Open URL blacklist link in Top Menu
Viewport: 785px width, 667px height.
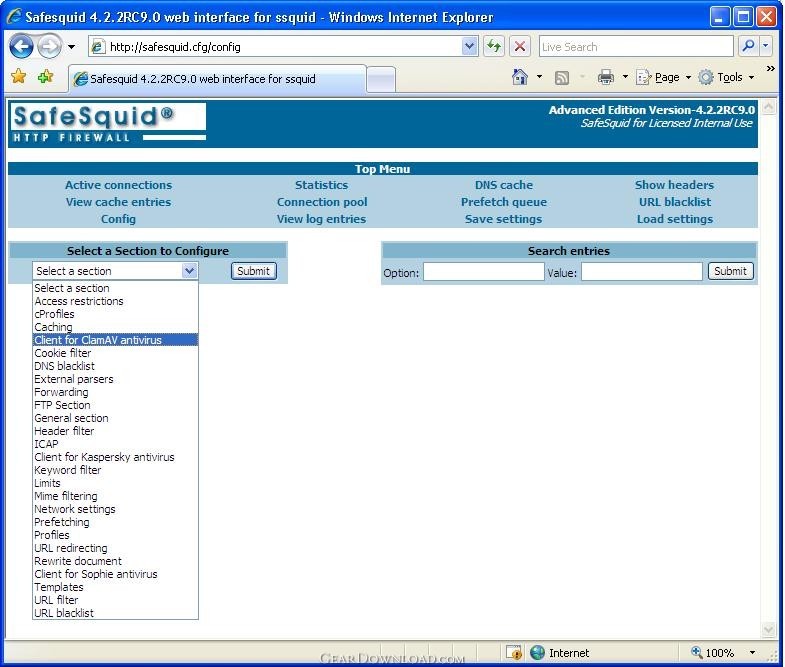tap(675, 202)
